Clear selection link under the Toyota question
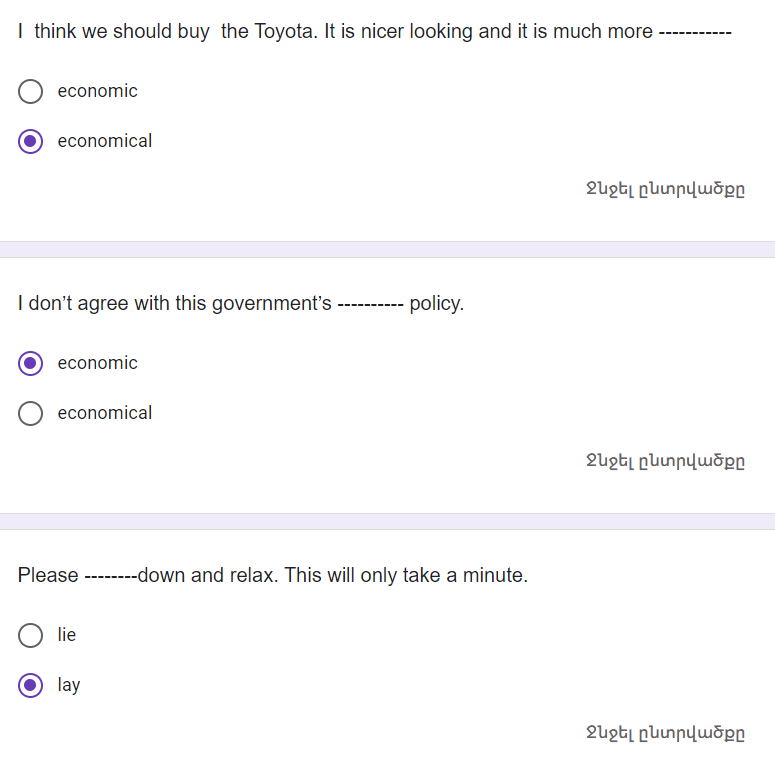The height and width of the screenshot is (775, 775). coord(665,189)
